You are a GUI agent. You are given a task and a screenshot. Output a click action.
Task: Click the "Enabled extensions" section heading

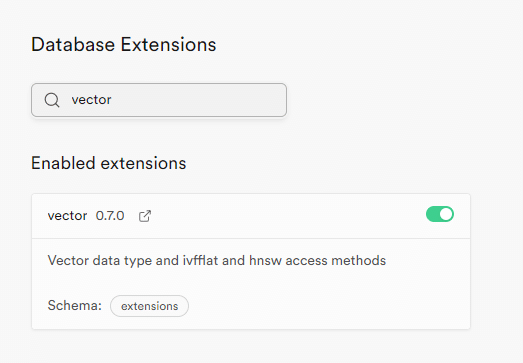coord(109,163)
